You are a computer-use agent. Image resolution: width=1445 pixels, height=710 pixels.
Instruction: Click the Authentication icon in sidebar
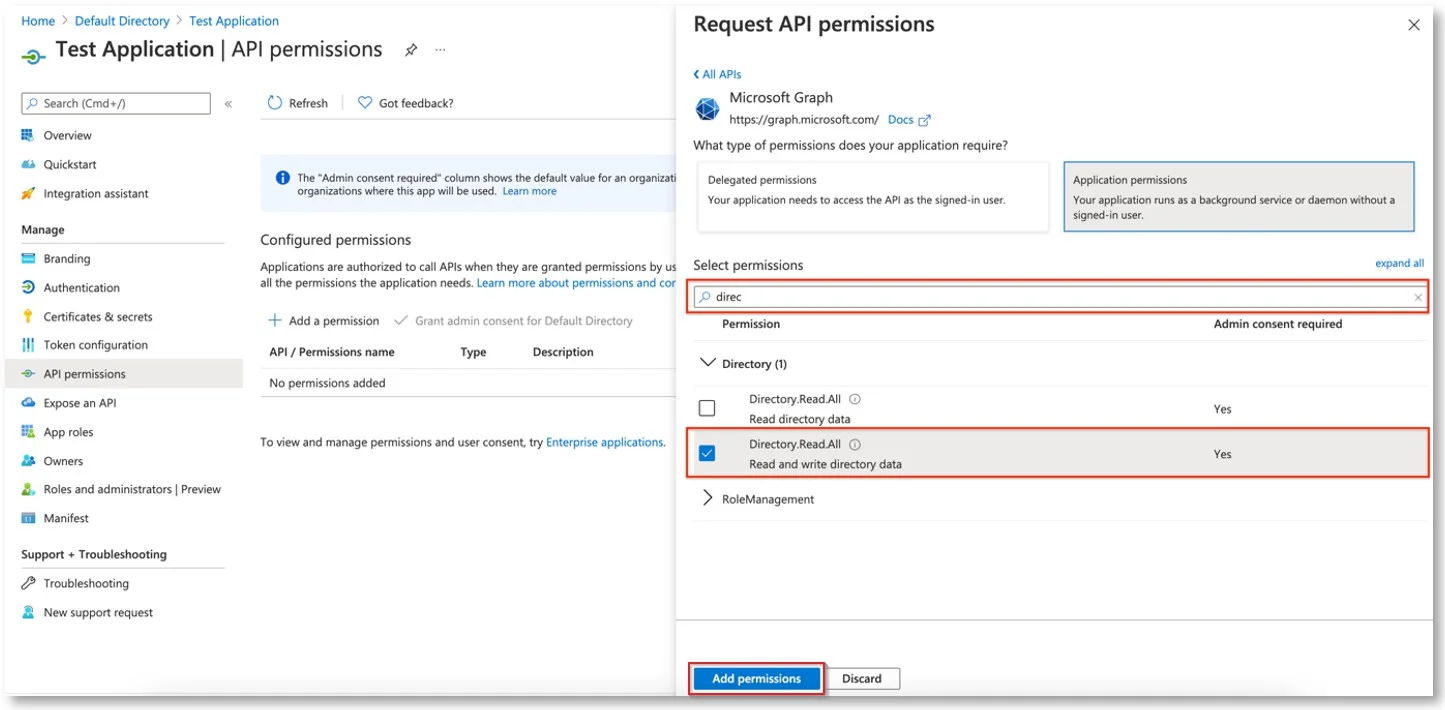tap(28, 287)
